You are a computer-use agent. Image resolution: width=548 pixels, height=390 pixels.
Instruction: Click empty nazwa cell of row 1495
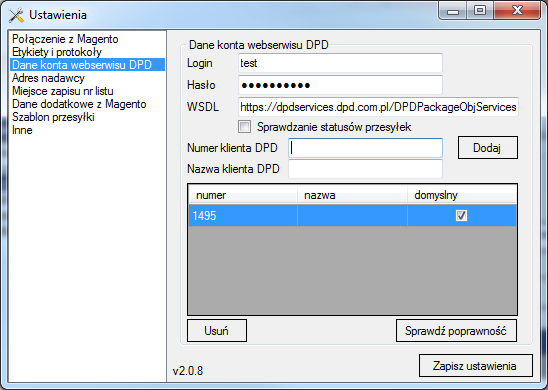click(352, 215)
